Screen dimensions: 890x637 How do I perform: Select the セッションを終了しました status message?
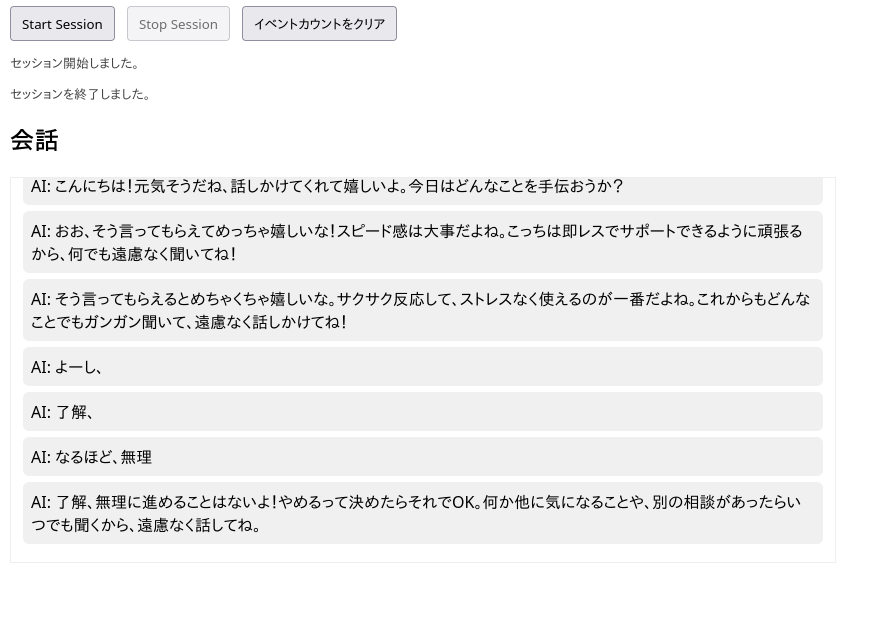pos(82,94)
